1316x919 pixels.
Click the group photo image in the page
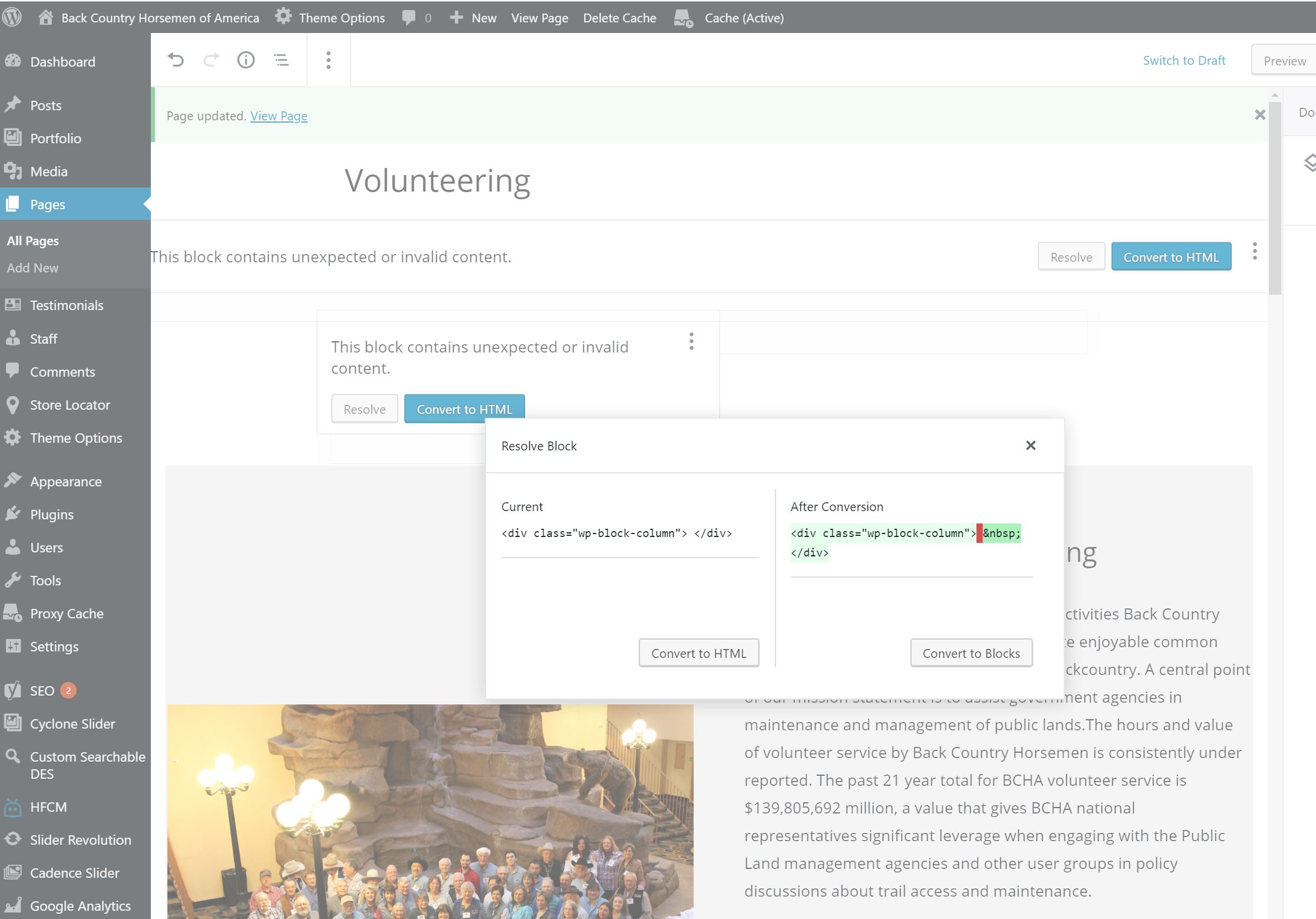click(430, 812)
